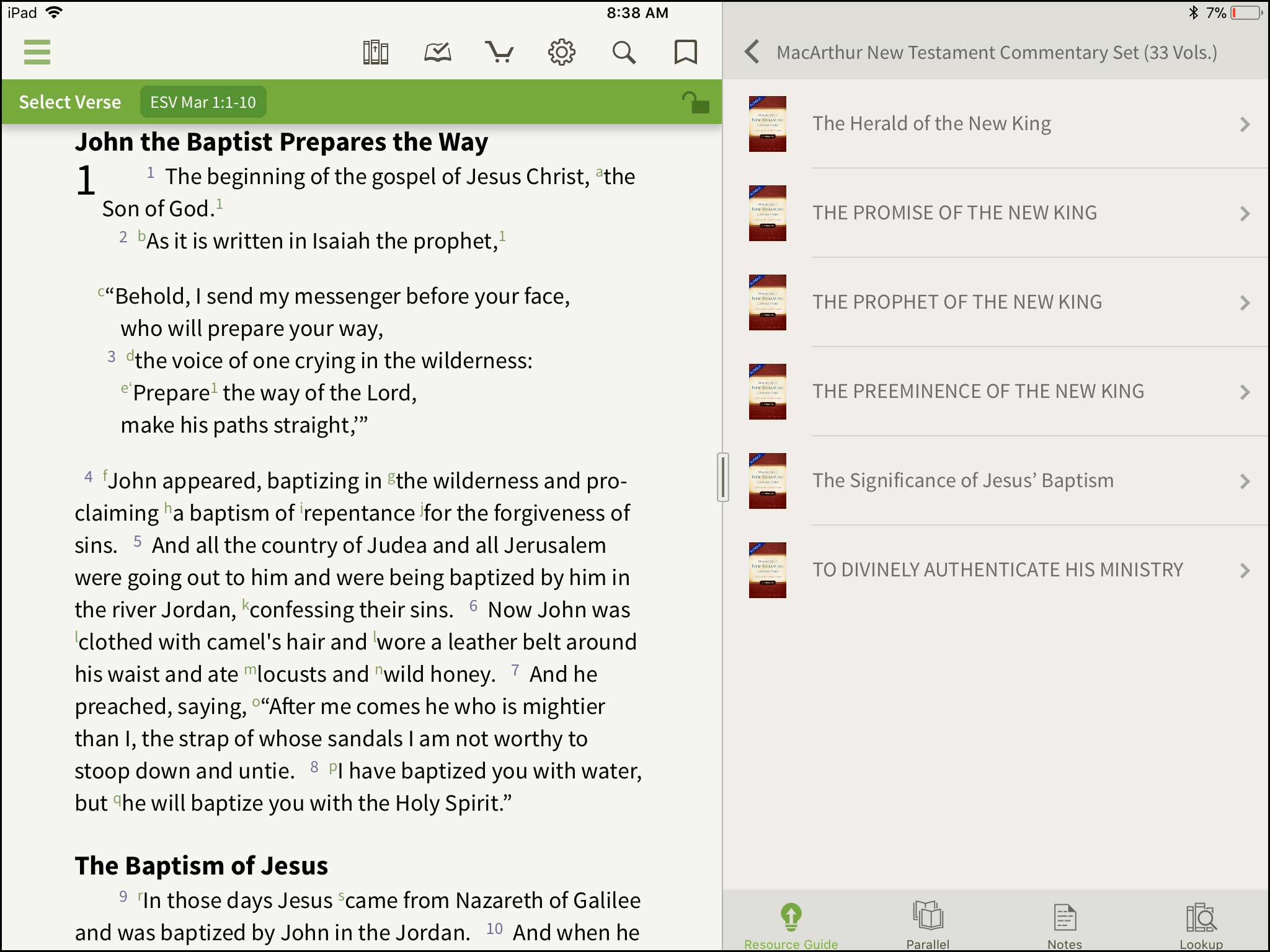Tap the Wi-Fi status icon
This screenshot has height=952, width=1270.
[54, 12]
